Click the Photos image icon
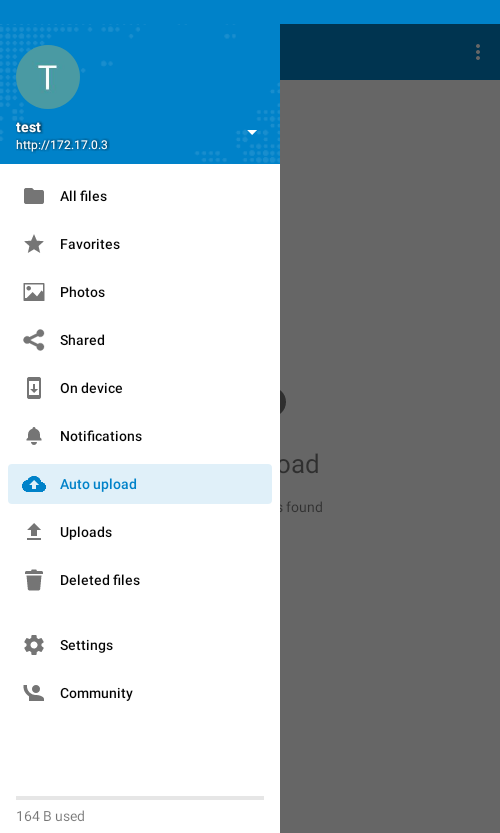 pyautogui.click(x=34, y=292)
